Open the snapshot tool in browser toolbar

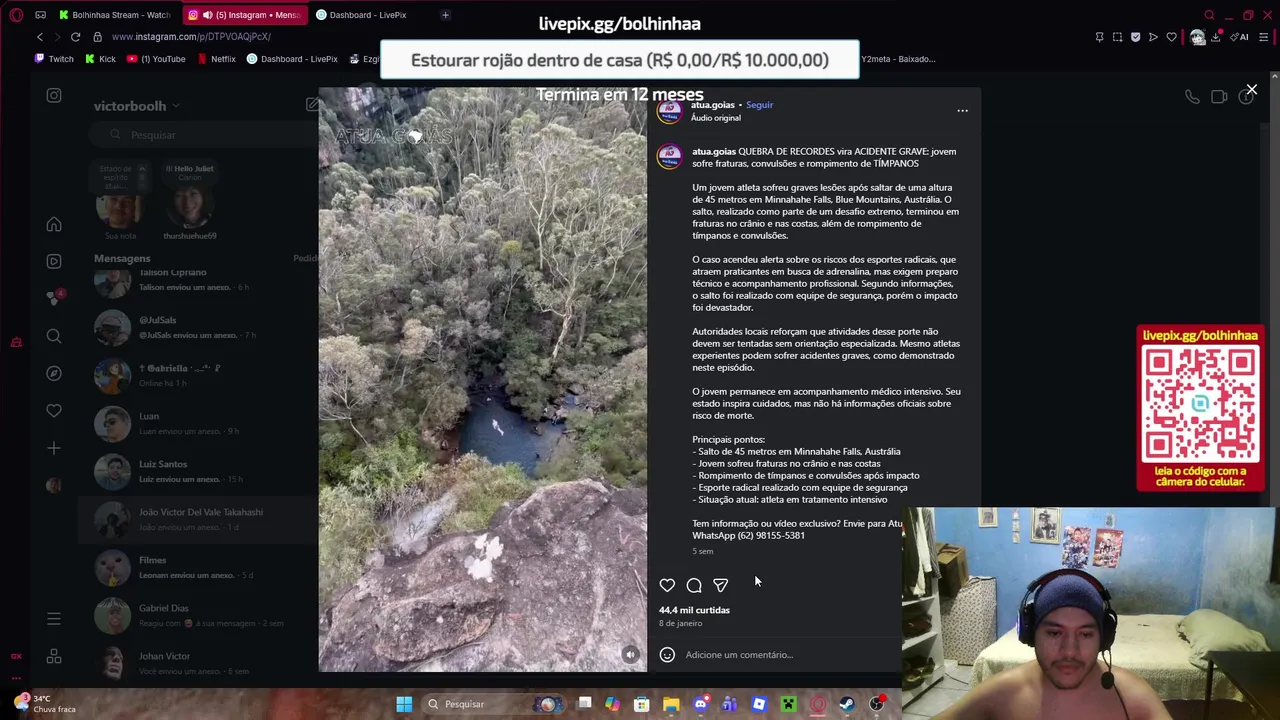[x=1117, y=37]
